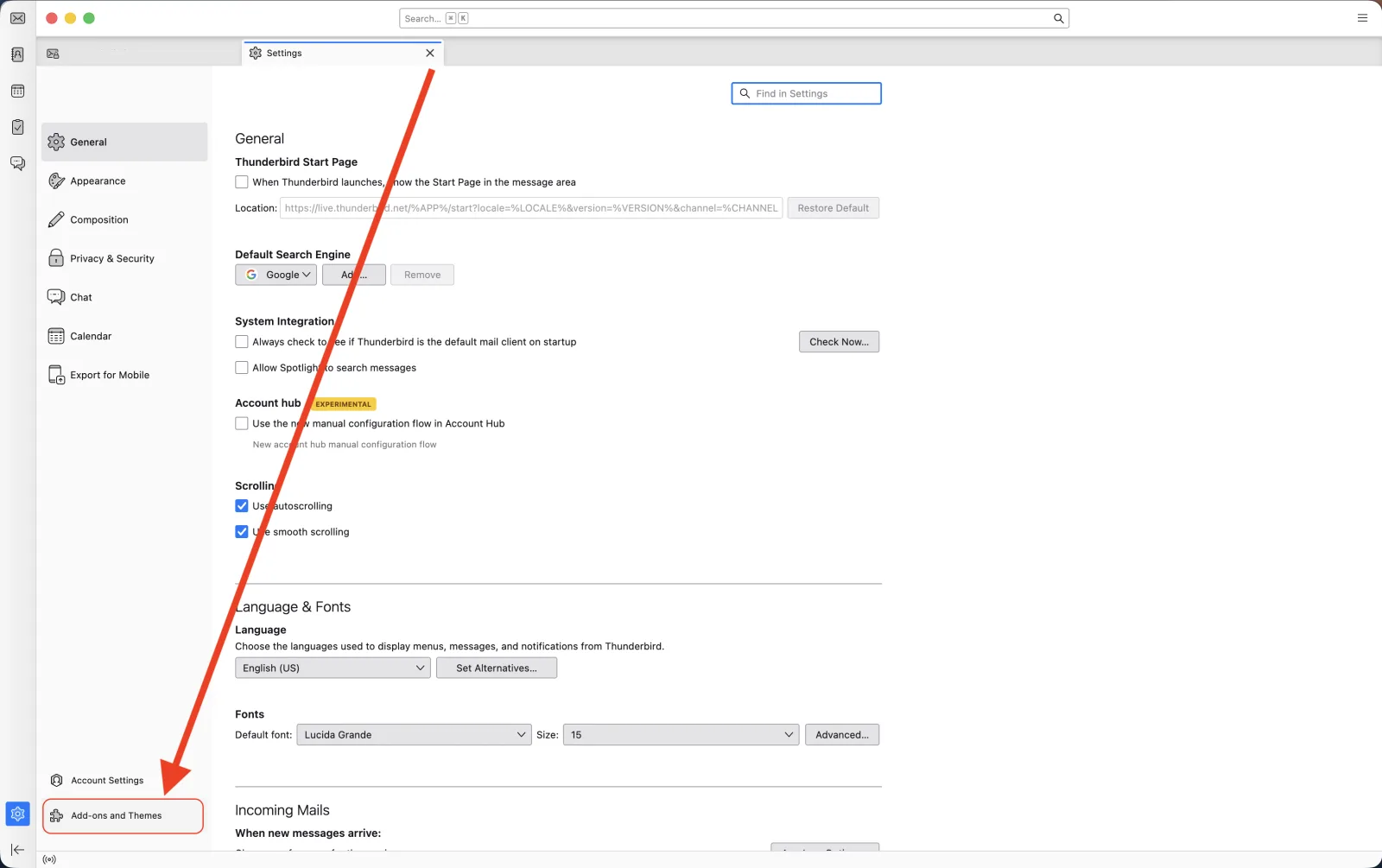Click the Language & Fonts heading

[293, 607]
